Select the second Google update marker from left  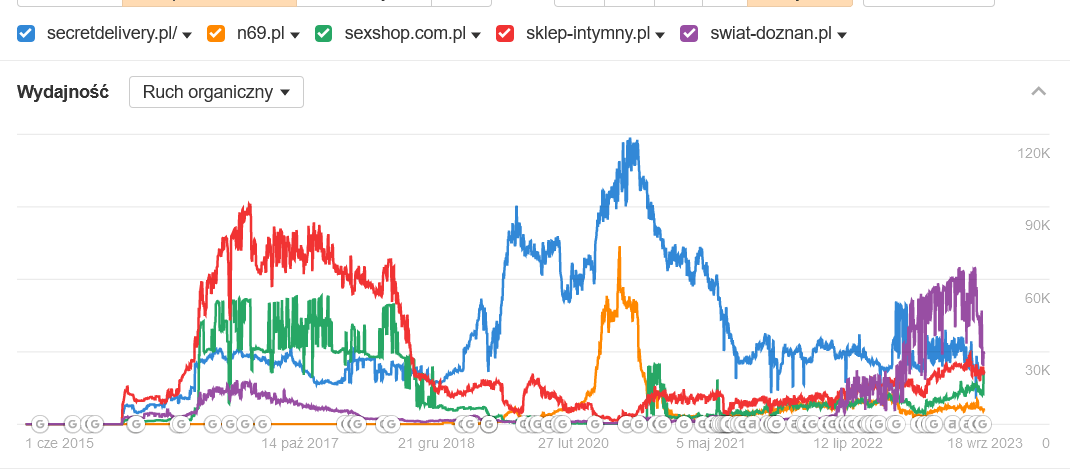(x=72, y=424)
